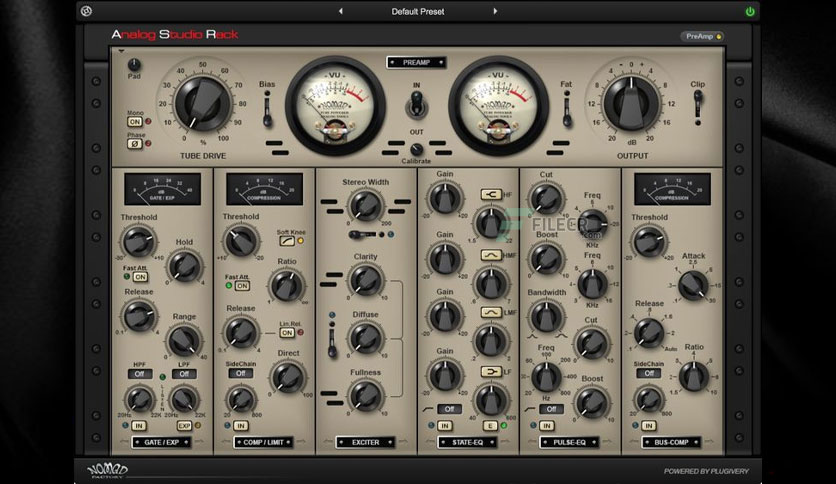
Task: Toggle the Lin.Rel. ON button
Action: [x=287, y=333]
